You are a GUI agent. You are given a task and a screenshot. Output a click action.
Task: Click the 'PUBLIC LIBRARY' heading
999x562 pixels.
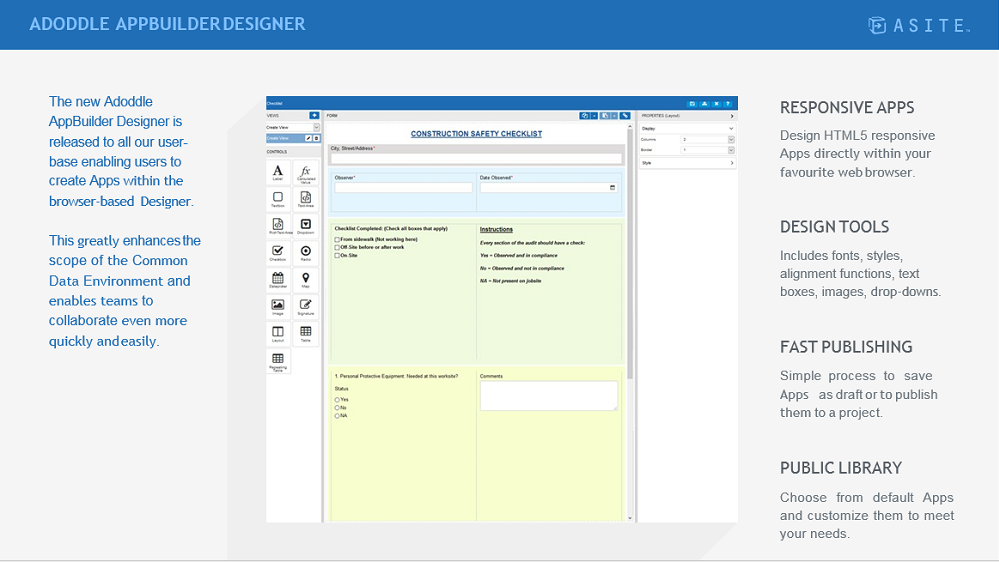coord(840,468)
